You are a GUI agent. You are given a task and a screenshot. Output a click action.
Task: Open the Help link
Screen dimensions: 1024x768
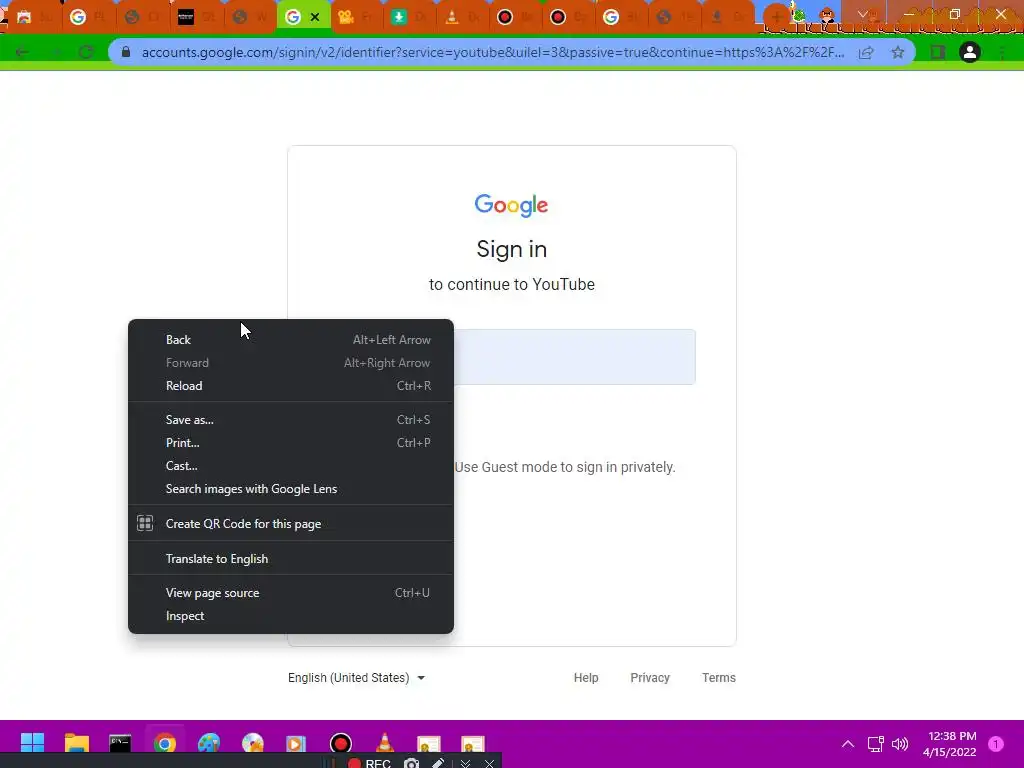click(586, 678)
